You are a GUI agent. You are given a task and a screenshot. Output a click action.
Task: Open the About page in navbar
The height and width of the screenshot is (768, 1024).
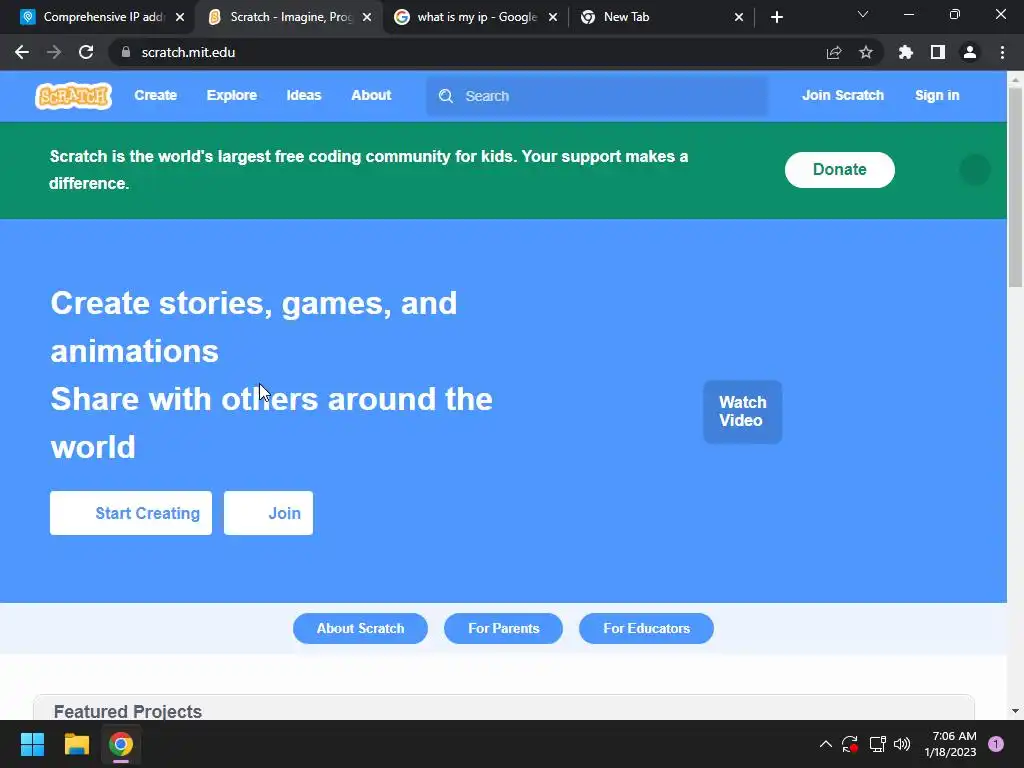pos(371,95)
